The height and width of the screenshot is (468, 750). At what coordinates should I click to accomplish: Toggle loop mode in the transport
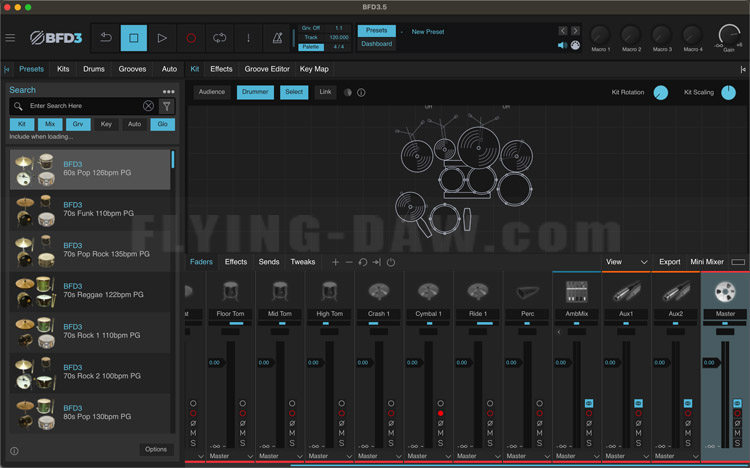(220, 38)
